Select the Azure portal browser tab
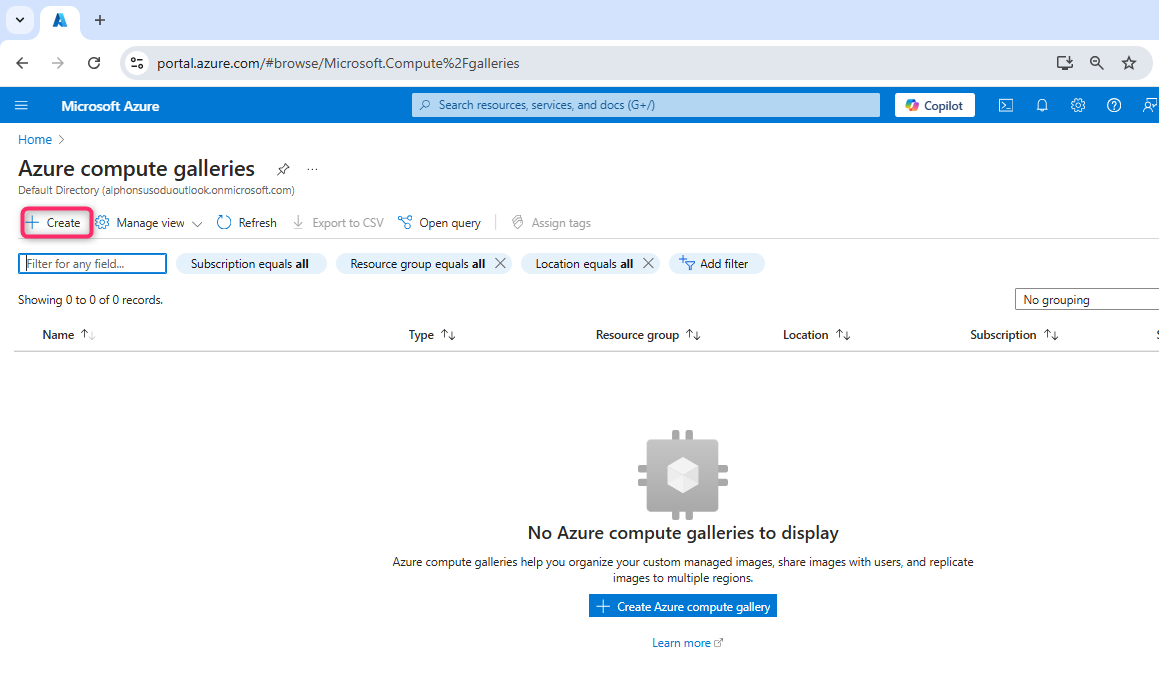Image resolution: width=1159 pixels, height=700 pixels. point(60,21)
